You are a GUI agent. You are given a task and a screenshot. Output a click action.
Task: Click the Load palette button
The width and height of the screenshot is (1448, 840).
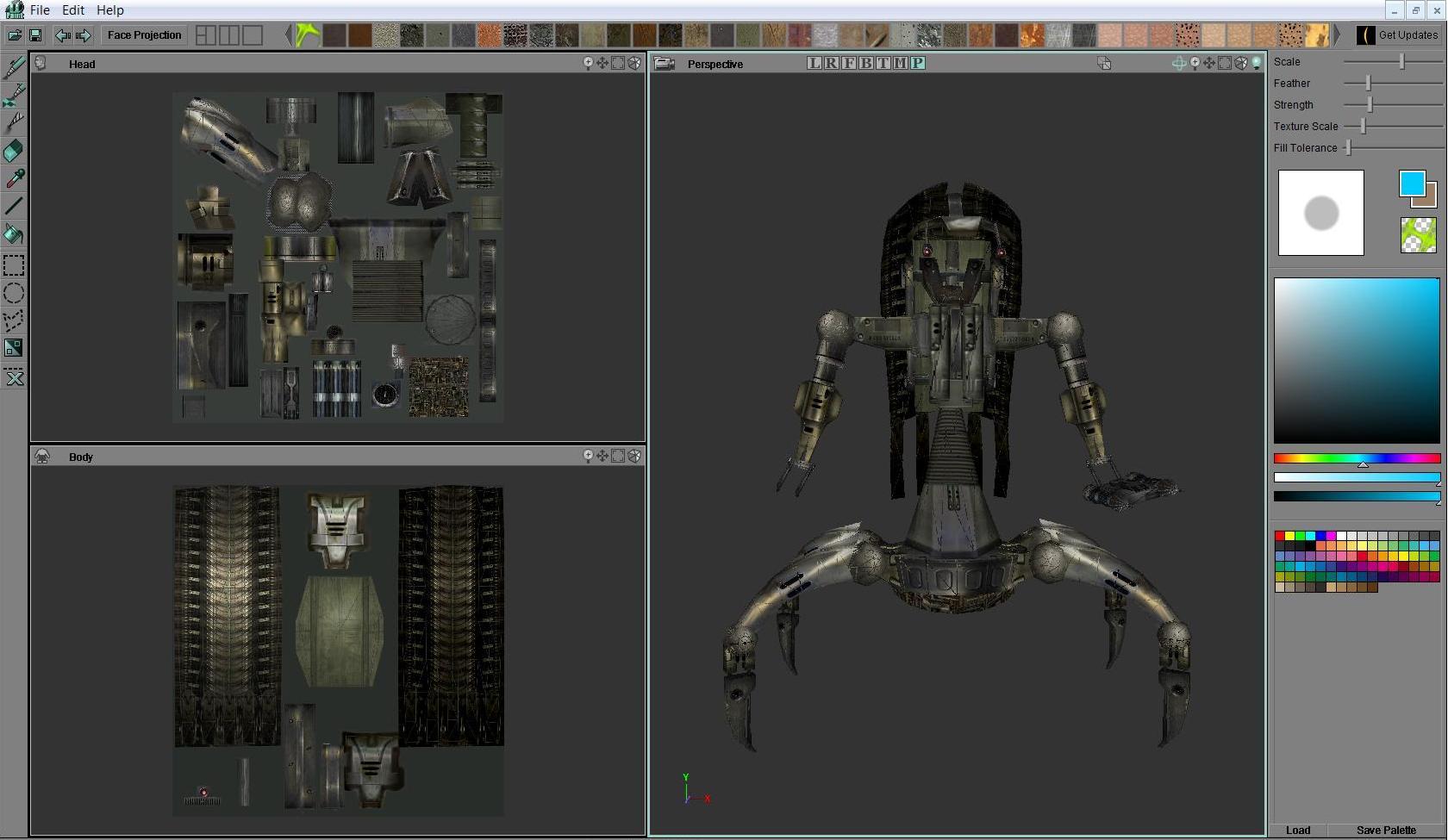pyautogui.click(x=1298, y=830)
